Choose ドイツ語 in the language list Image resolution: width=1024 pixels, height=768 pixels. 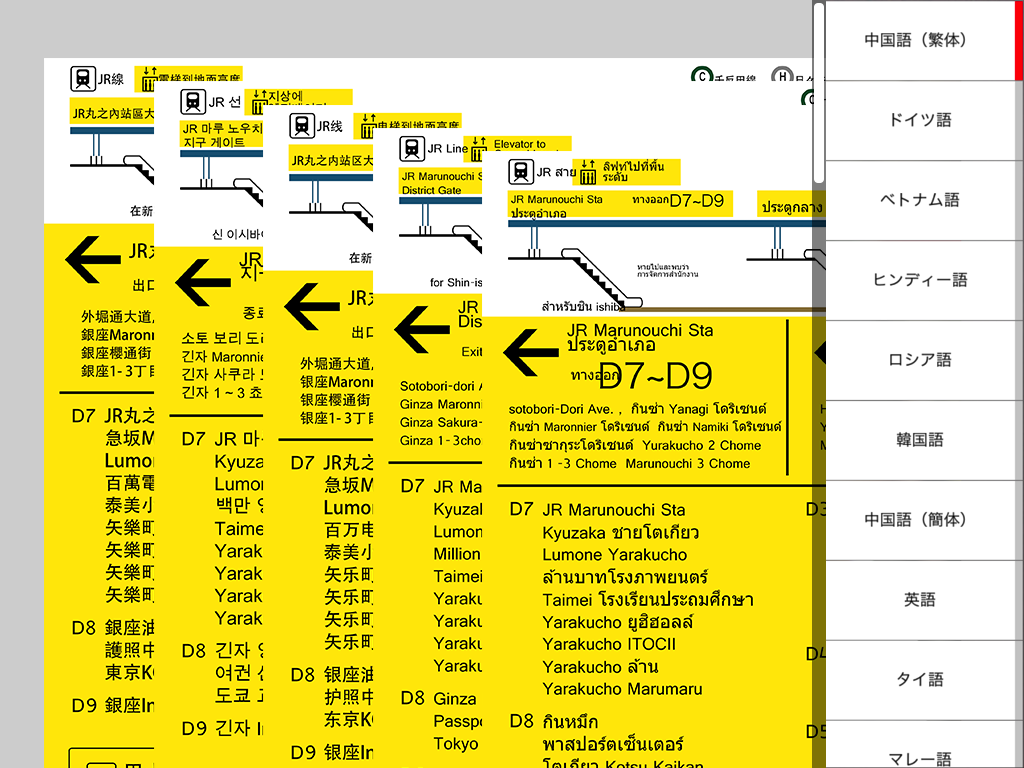coord(919,120)
